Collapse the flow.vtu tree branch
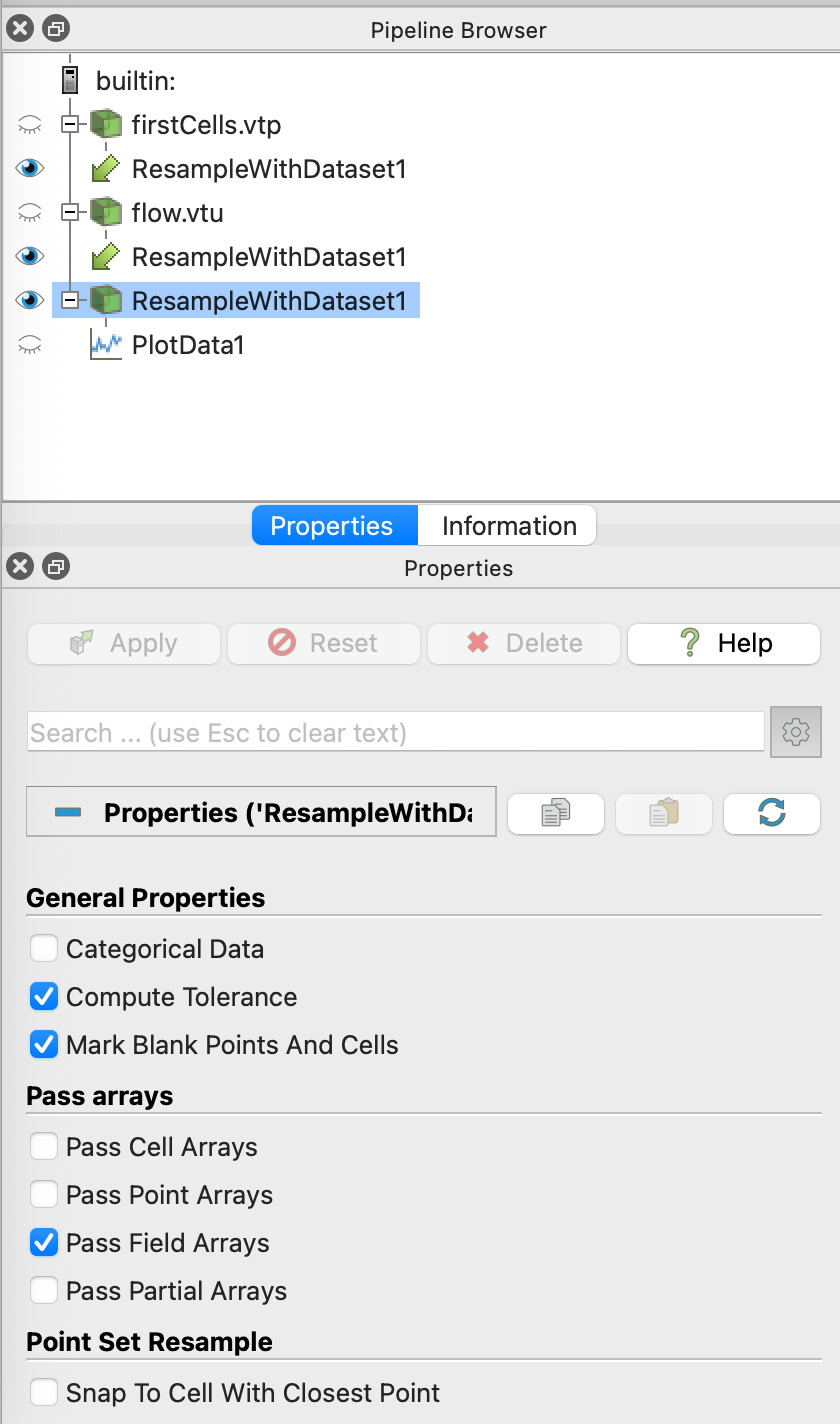 tap(69, 213)
